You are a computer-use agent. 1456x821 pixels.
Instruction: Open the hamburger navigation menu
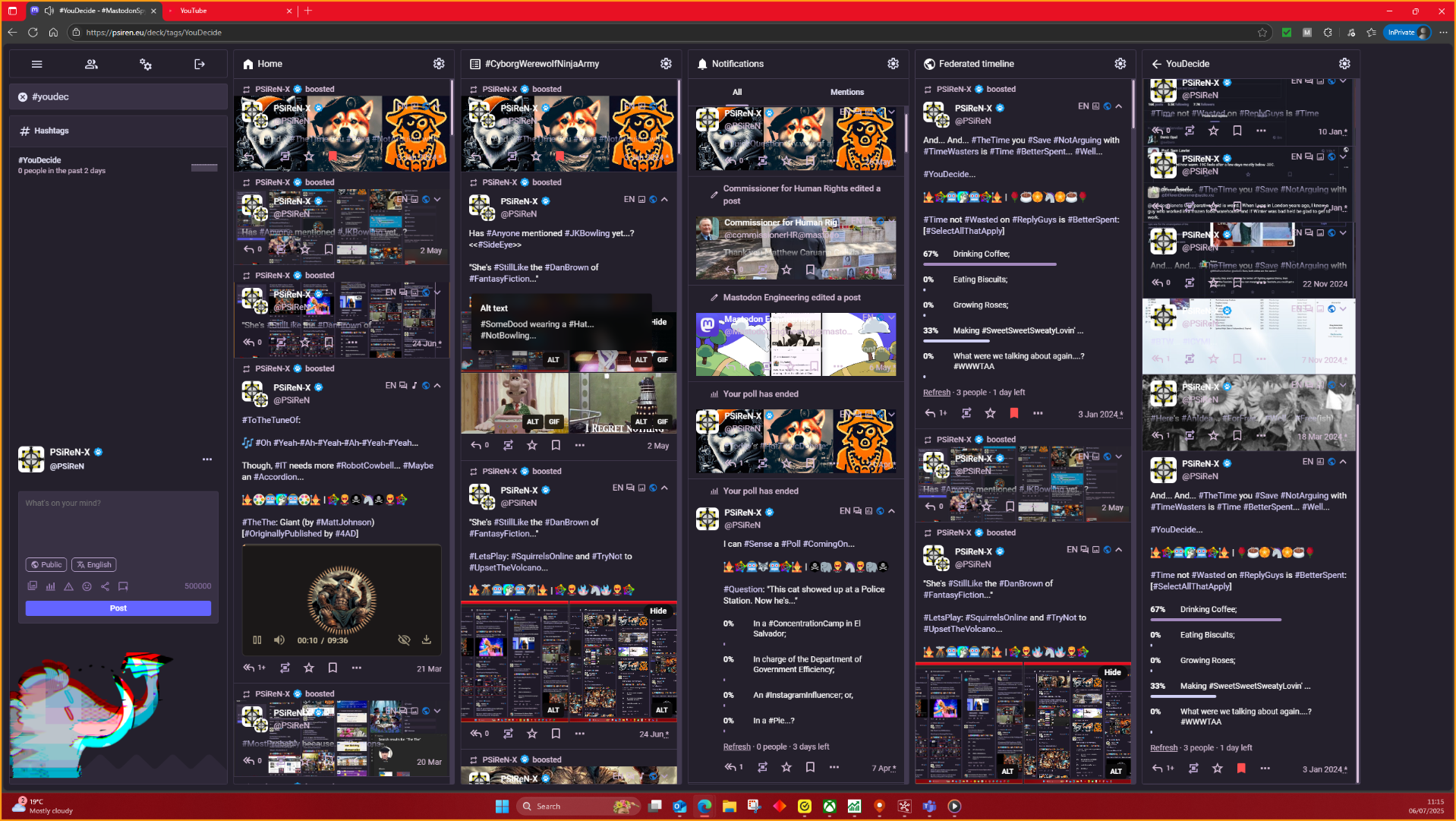point(36,65)
